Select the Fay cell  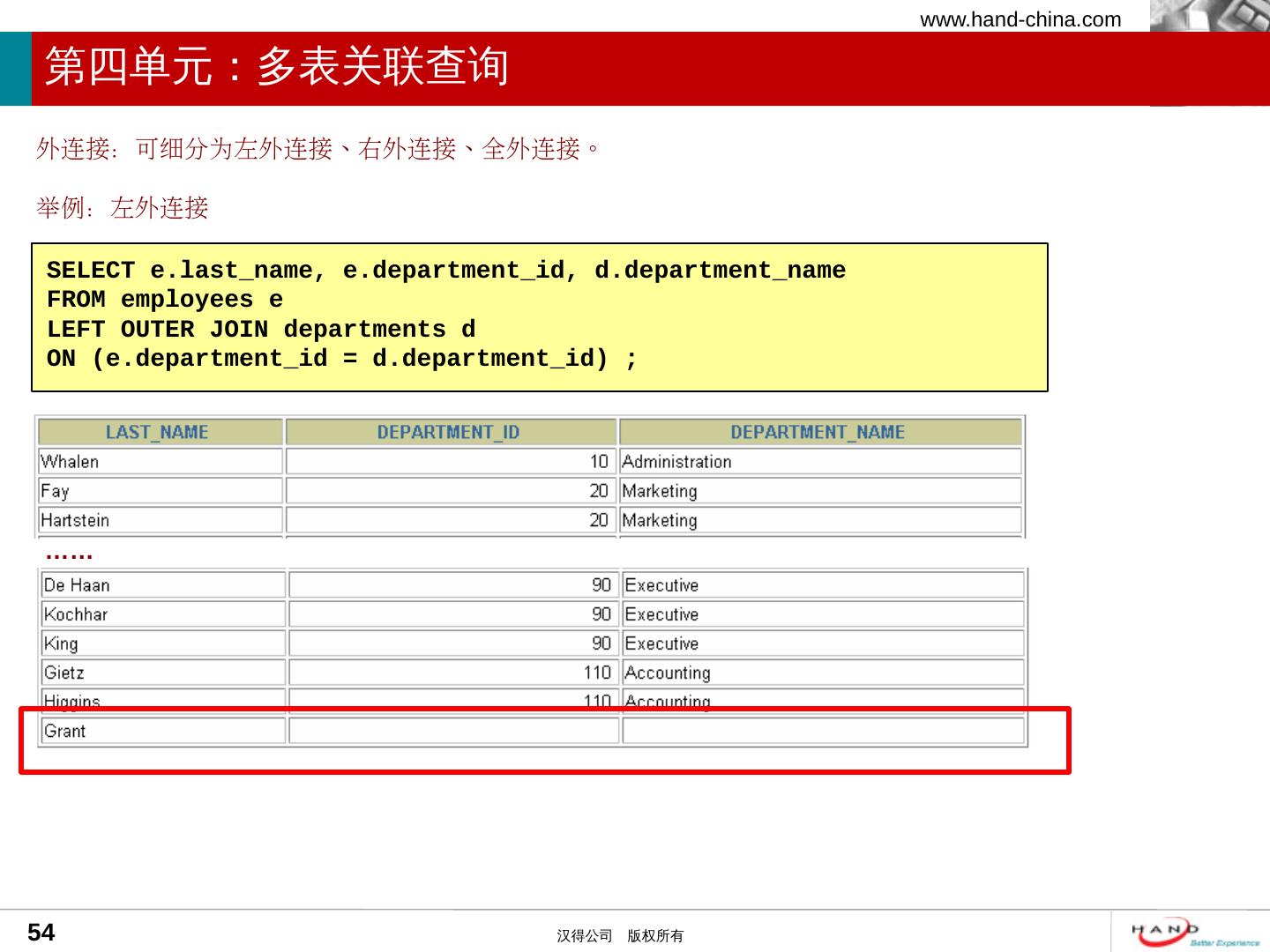[160, 491]
